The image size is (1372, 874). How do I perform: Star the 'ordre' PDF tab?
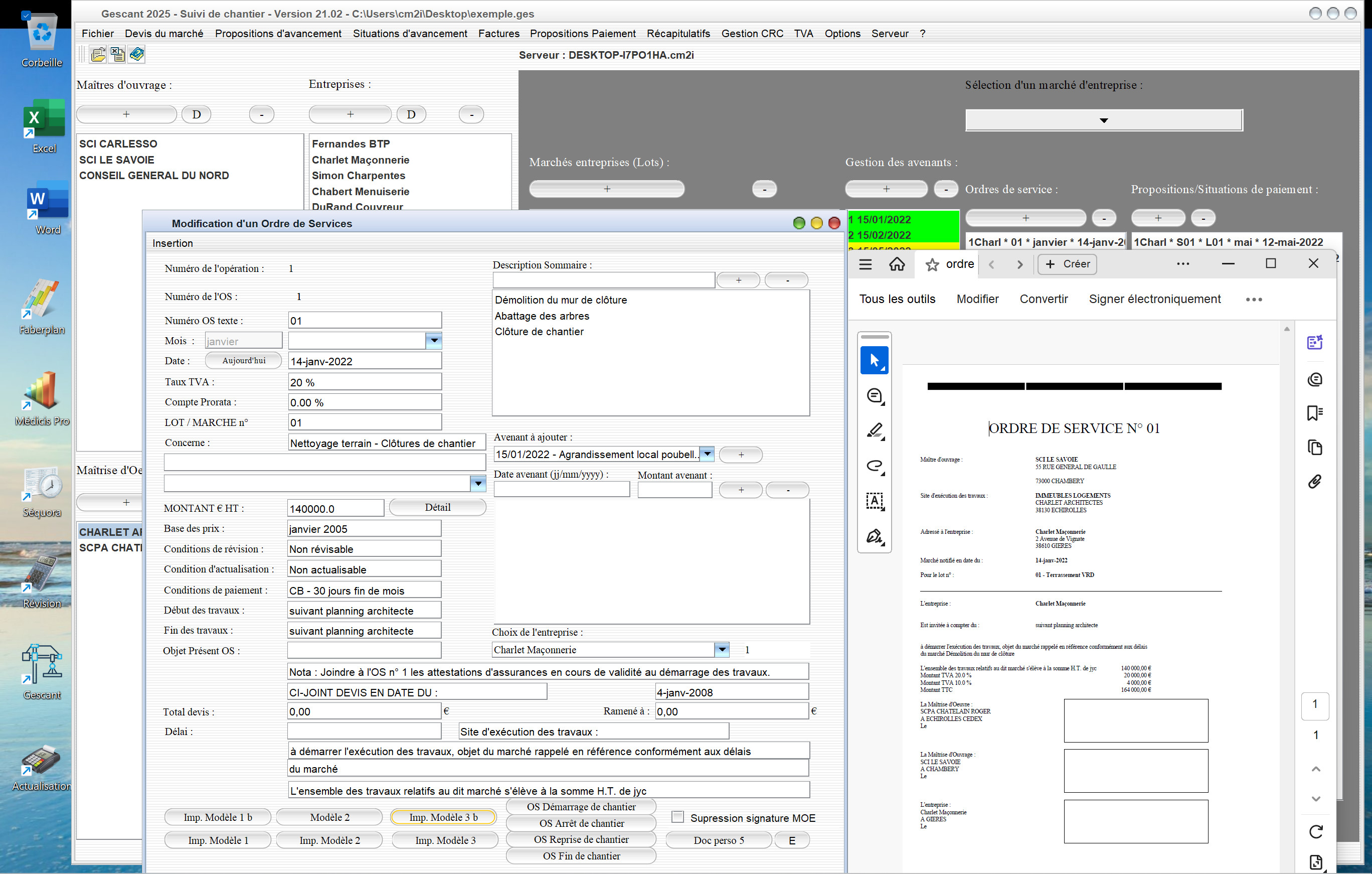932,264
